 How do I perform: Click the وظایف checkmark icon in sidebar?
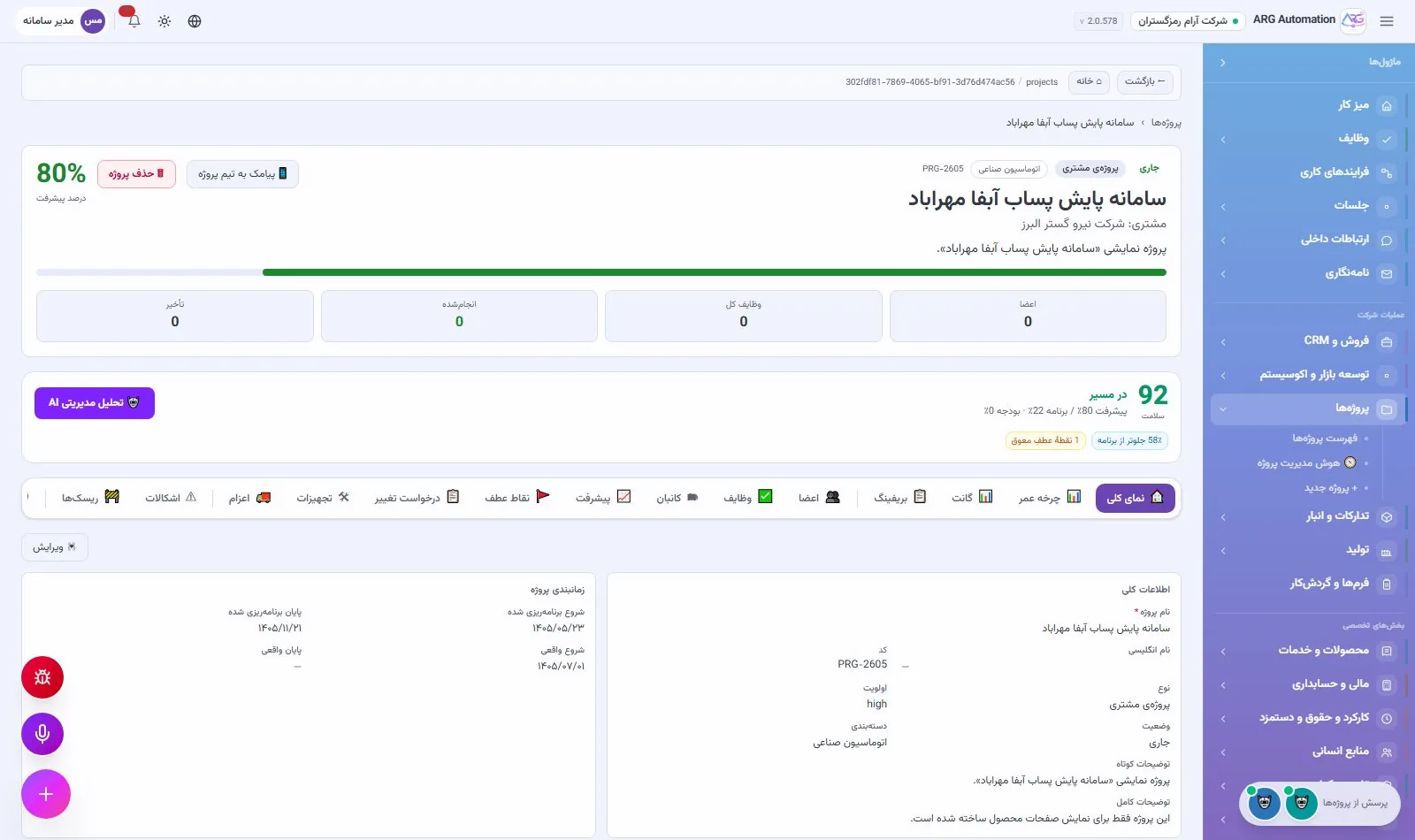pyautogui.click(x=1387, y=139)
